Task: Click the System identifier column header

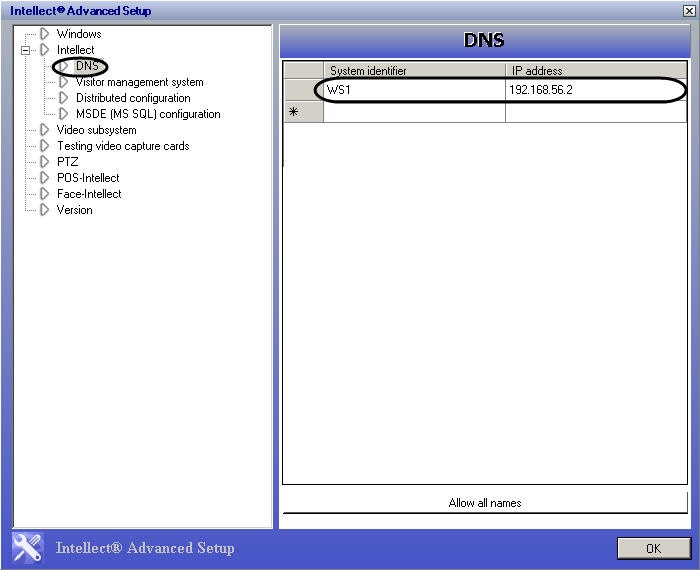Action: (x=414, y=71)
